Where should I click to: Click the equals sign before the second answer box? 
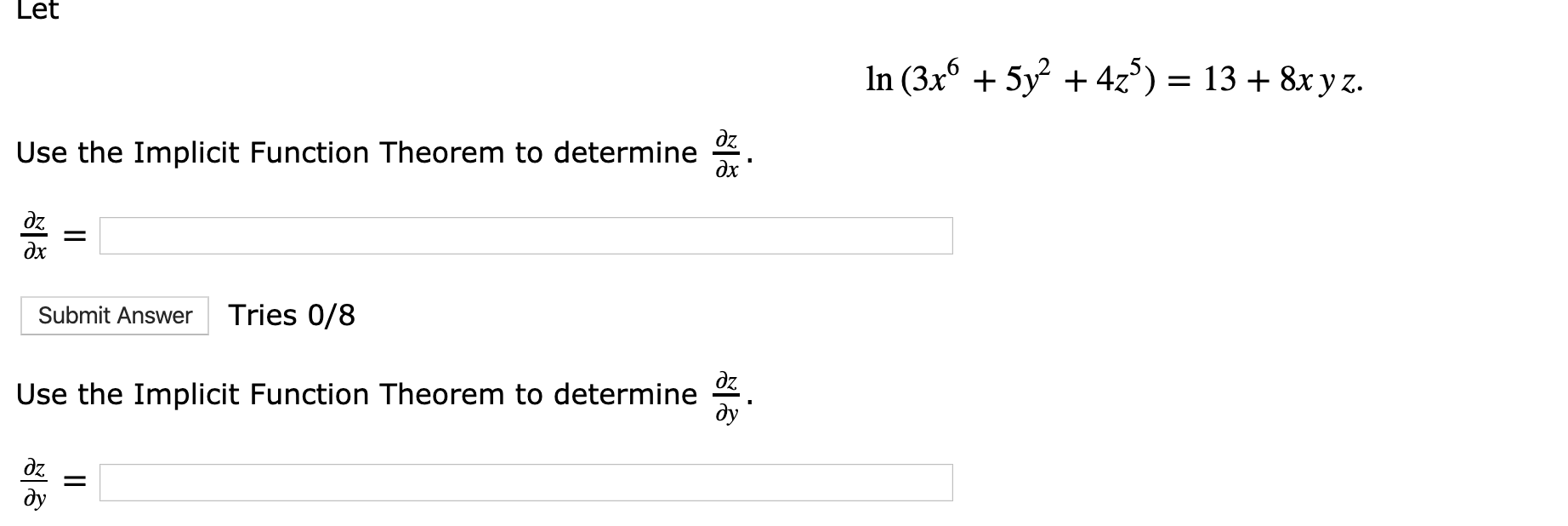point(76,478)
